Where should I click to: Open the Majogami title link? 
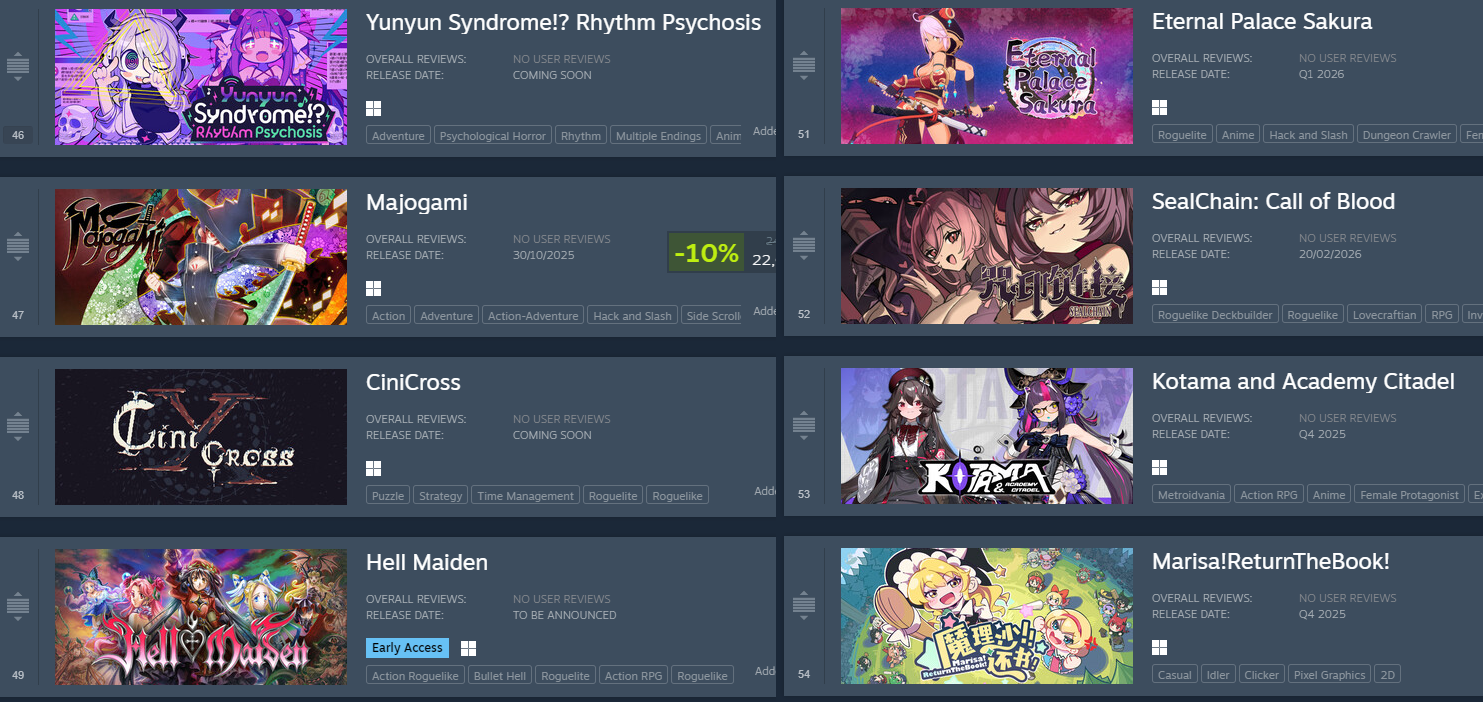tap(417, 202)
